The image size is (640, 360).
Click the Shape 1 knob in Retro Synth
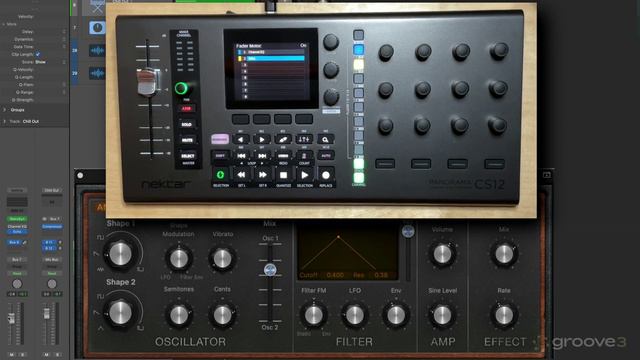(x=120, y=254)
